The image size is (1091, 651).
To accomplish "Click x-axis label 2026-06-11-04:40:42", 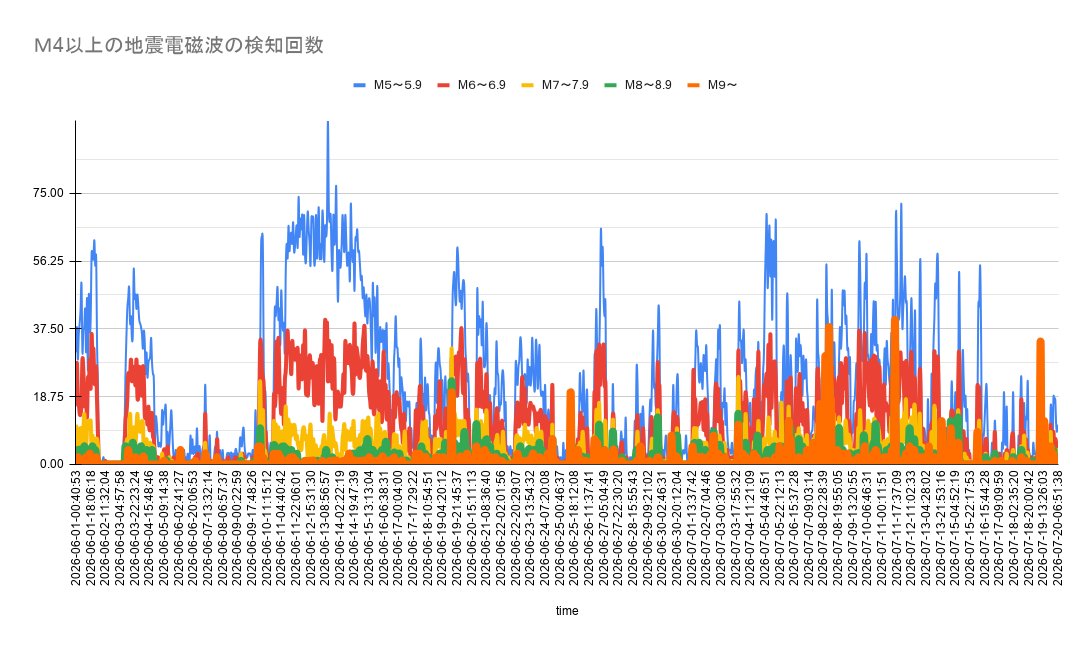I will pos(281,528).
